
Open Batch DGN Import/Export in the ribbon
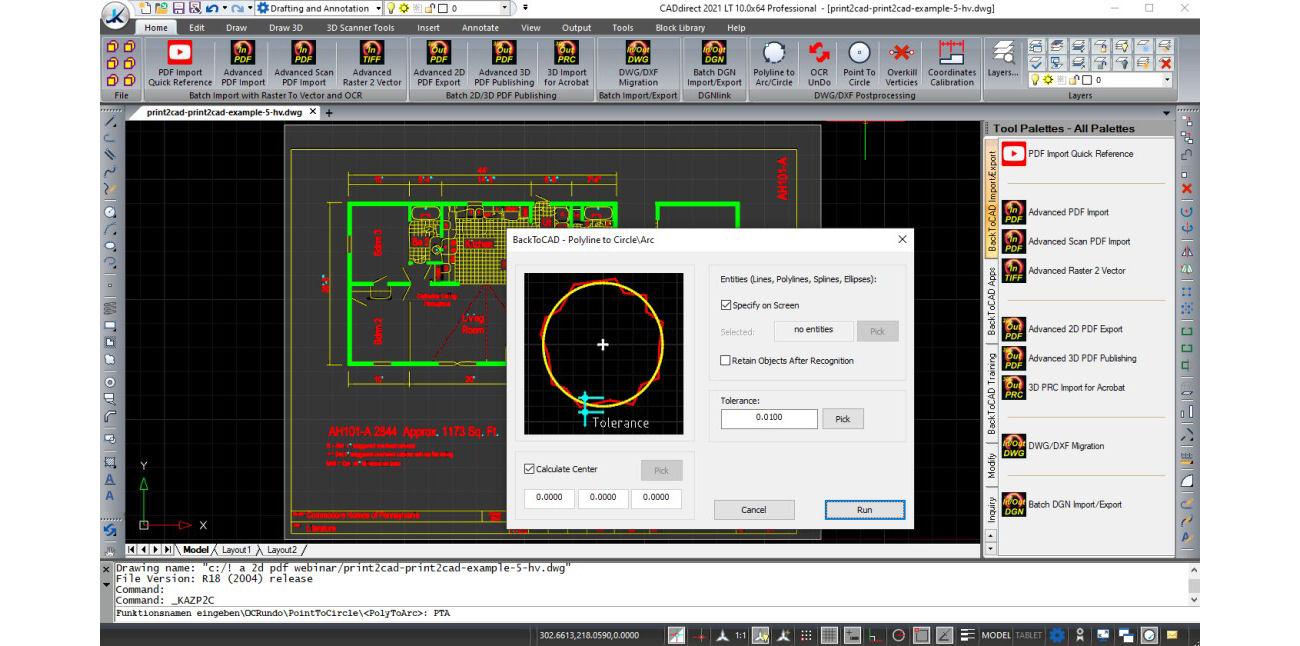coord(714,64)
